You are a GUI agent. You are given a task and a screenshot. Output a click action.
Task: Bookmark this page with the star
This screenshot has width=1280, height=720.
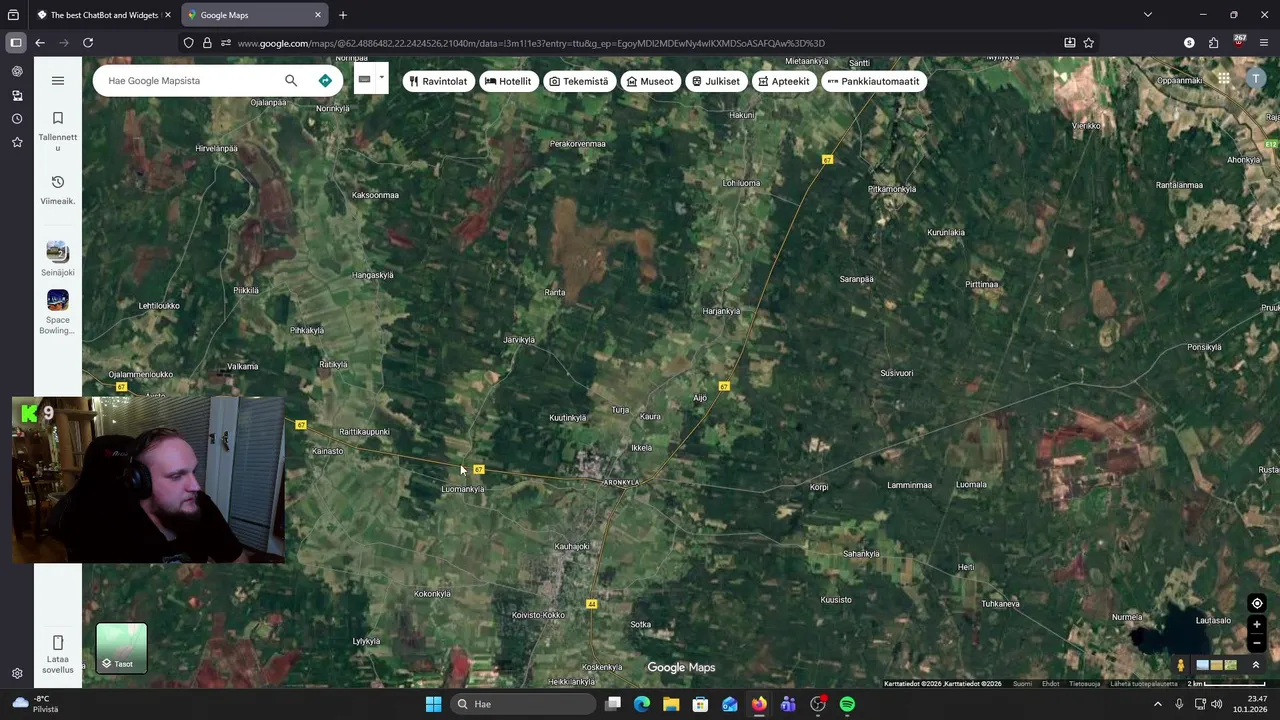1089,43
